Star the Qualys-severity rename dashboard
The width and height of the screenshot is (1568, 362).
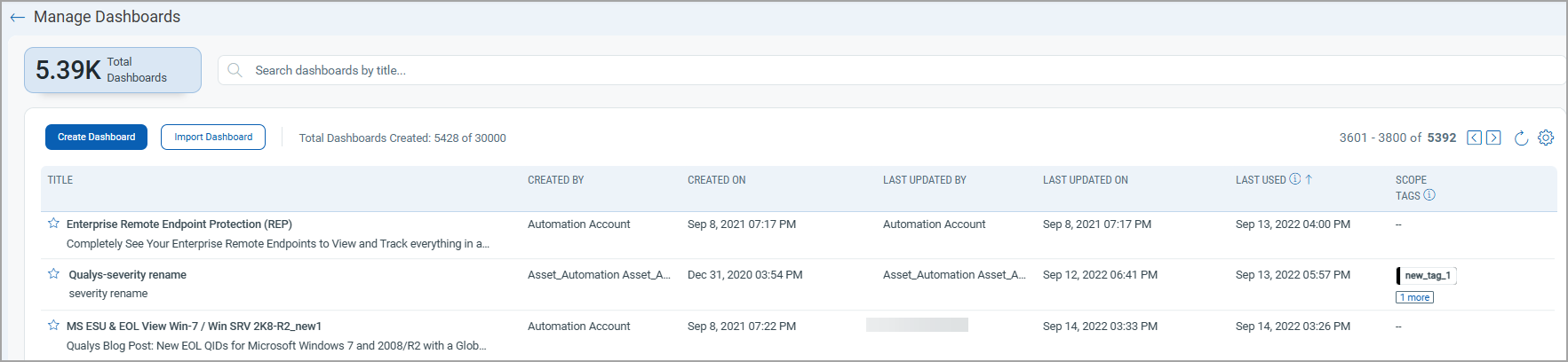(x=53, y=273)
